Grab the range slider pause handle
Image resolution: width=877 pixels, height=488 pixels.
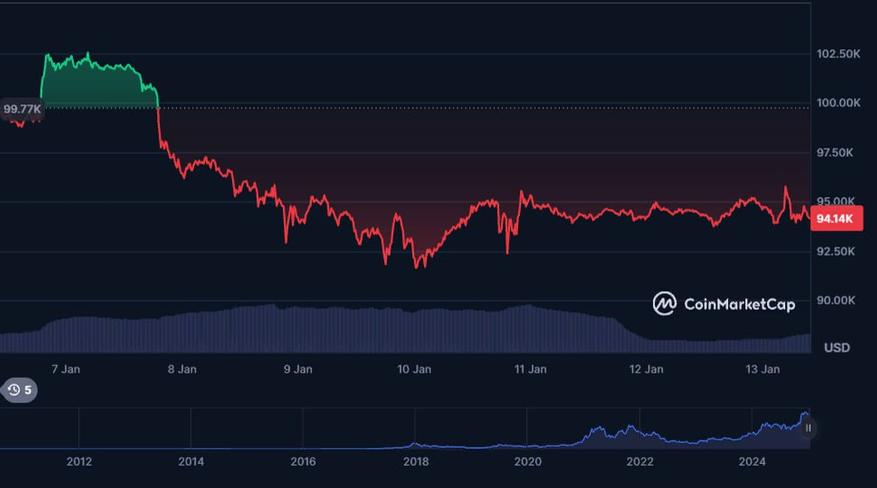(x=808, y=428)
